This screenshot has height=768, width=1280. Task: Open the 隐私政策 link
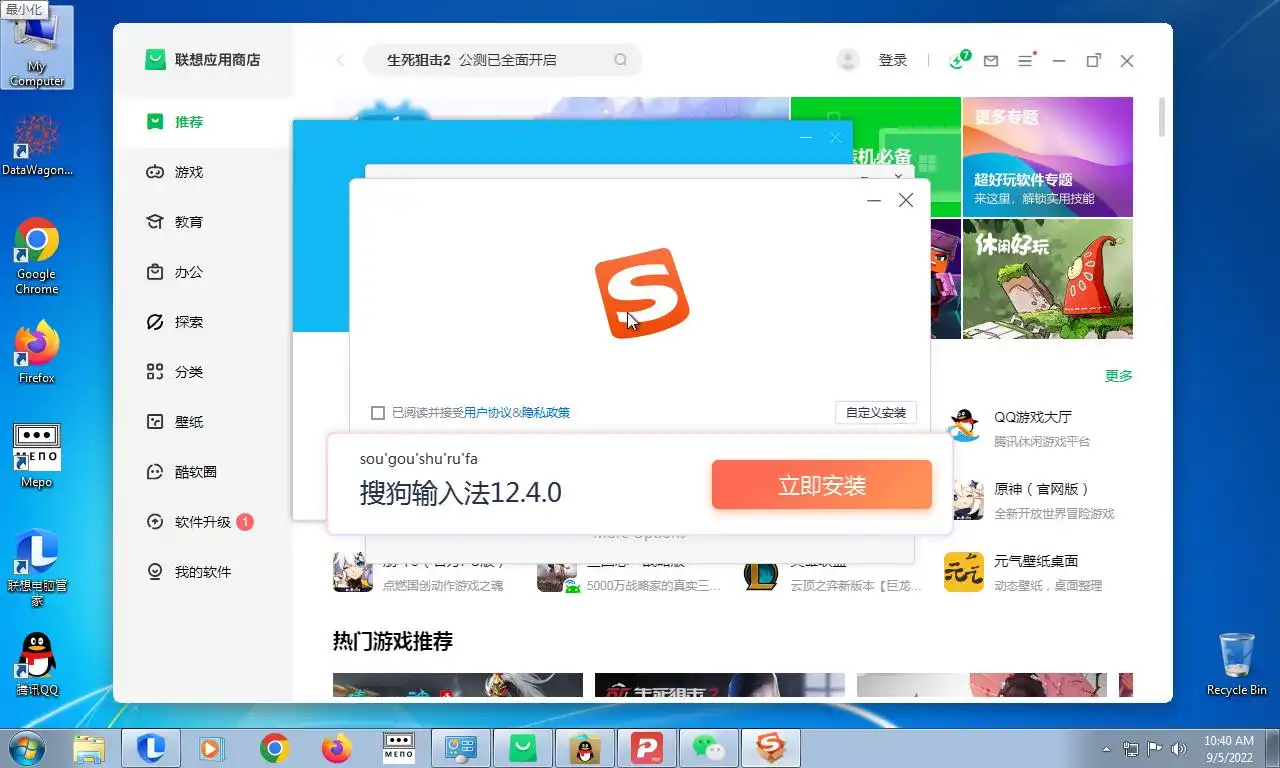[x=546, y=413]
